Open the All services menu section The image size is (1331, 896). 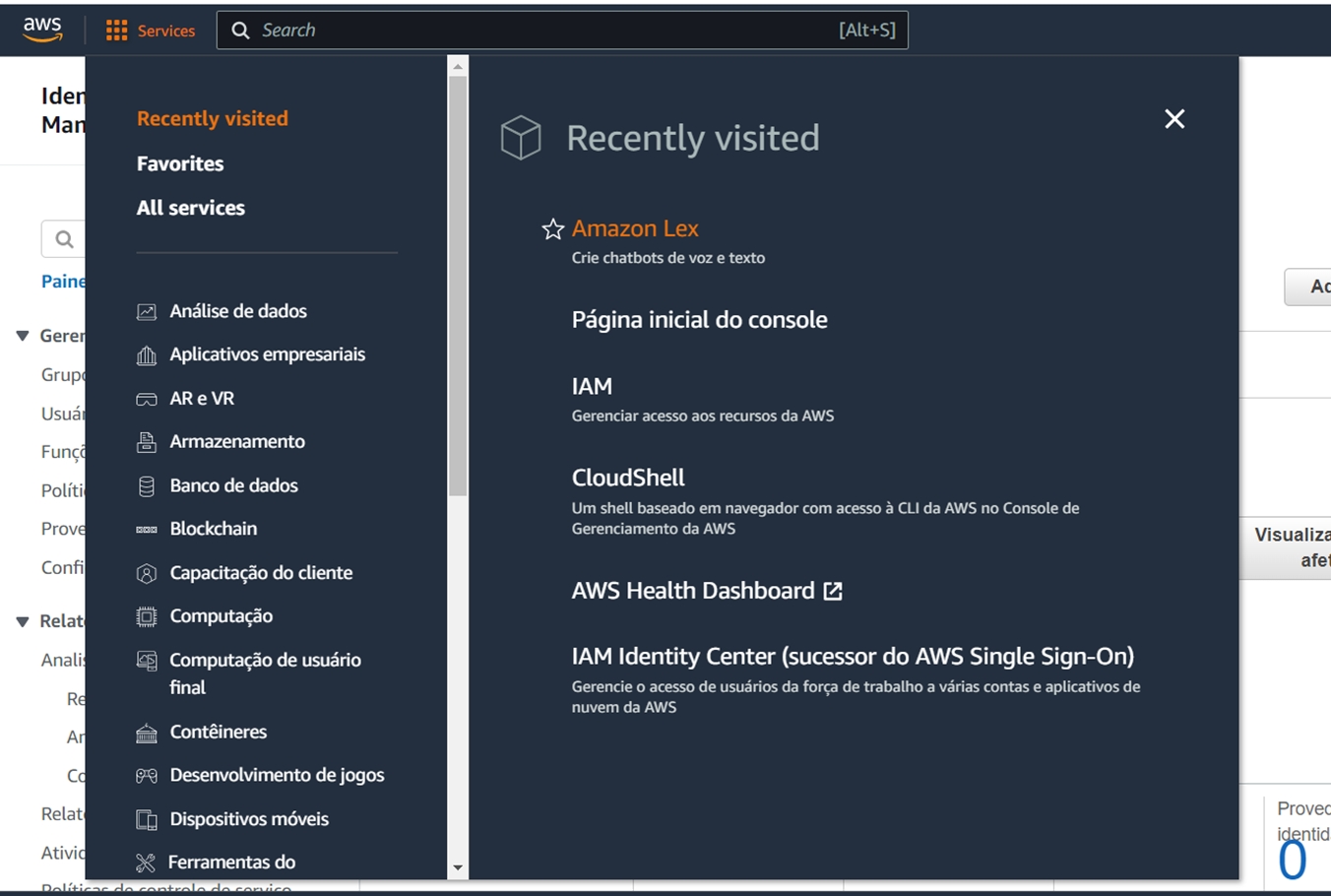point(191,208)
